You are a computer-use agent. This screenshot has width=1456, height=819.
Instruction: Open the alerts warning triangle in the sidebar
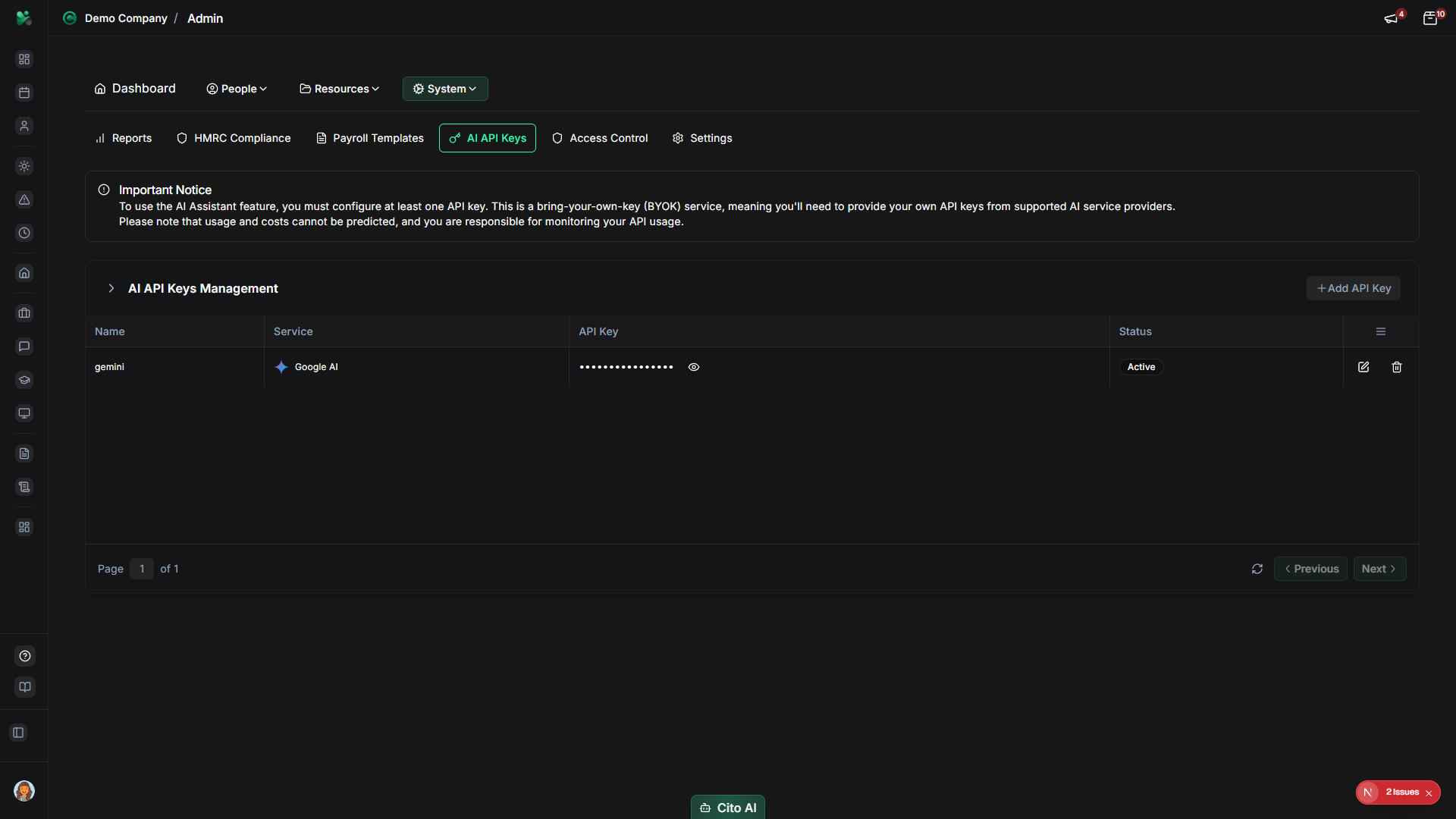24,200
